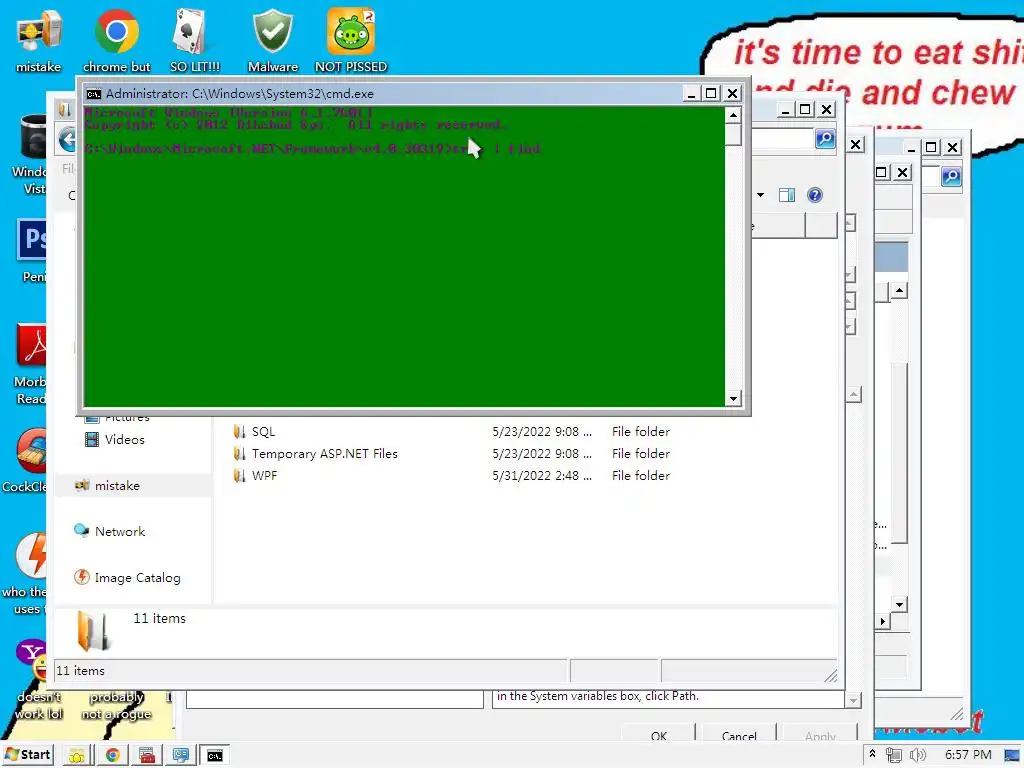Click the down arrow of the right window's scrollbar
This screenshot has width=1024, height=768.
tap(899, 605)
